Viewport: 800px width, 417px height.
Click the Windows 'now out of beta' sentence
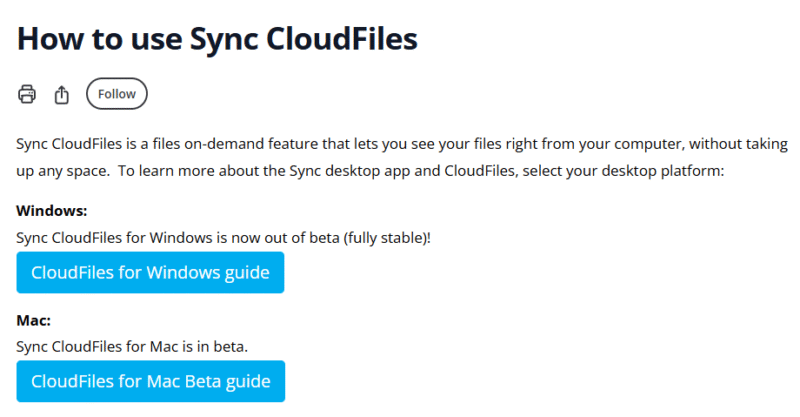(223, 238)
